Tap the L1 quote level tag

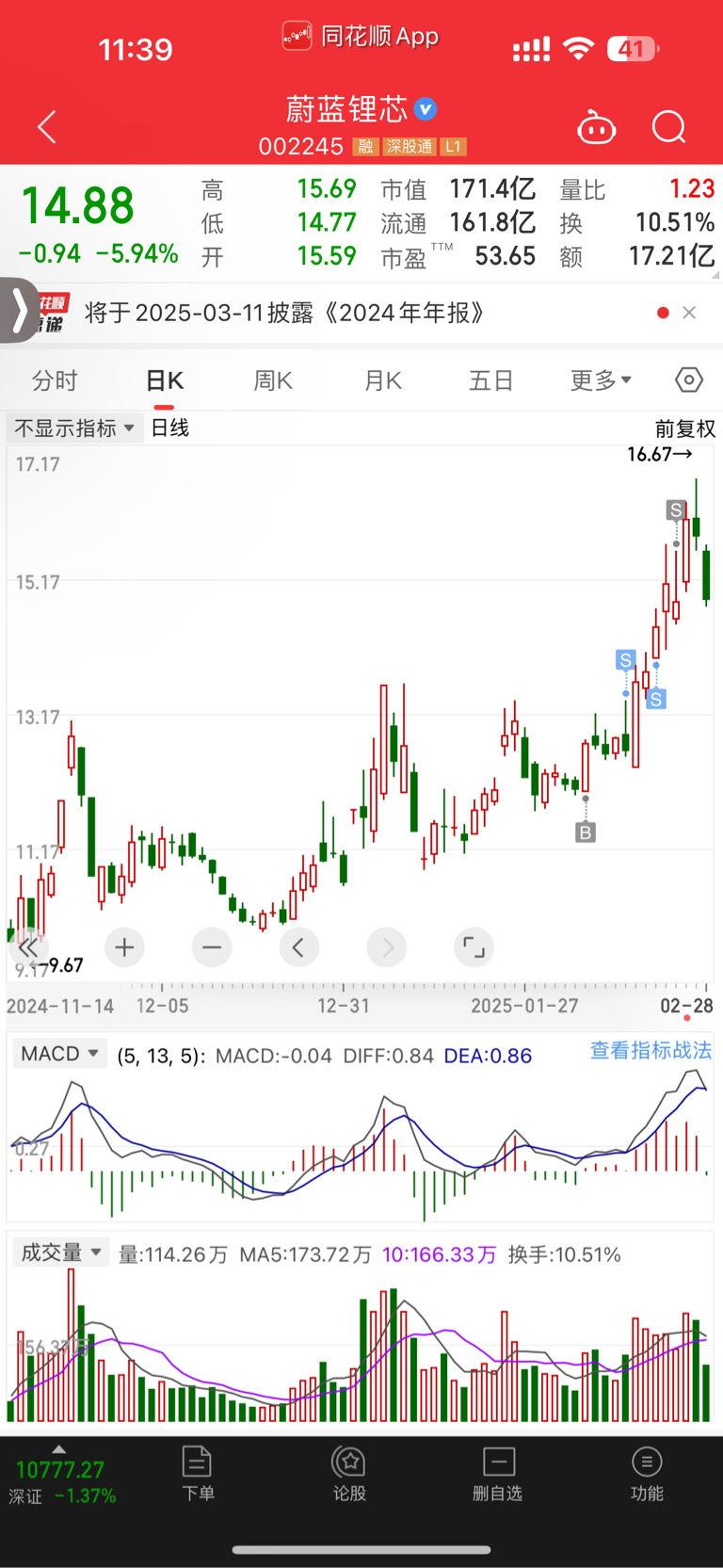tap(454, 147)
